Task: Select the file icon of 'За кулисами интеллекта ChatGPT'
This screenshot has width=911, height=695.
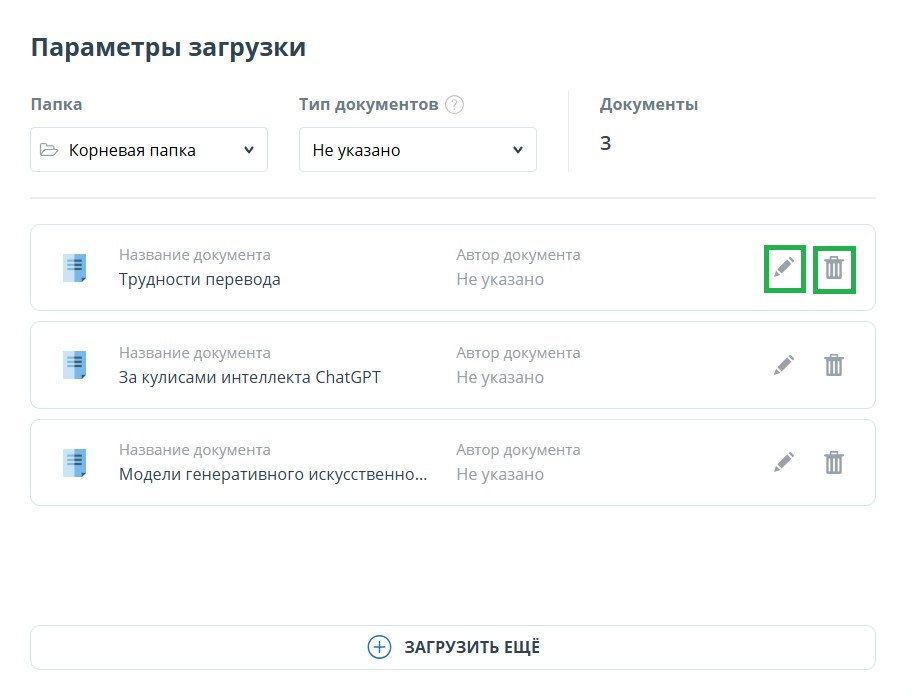Action: tap(75, 365)
